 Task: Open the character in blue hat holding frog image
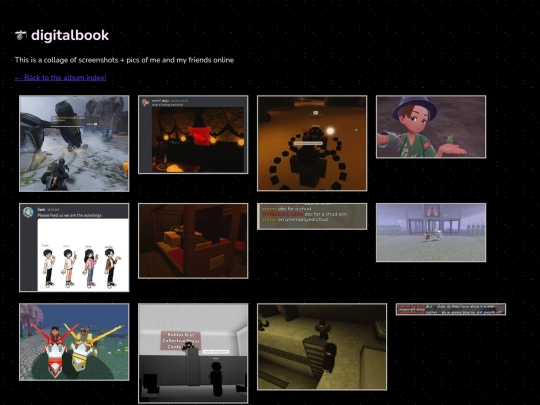(x=431, y=127)
